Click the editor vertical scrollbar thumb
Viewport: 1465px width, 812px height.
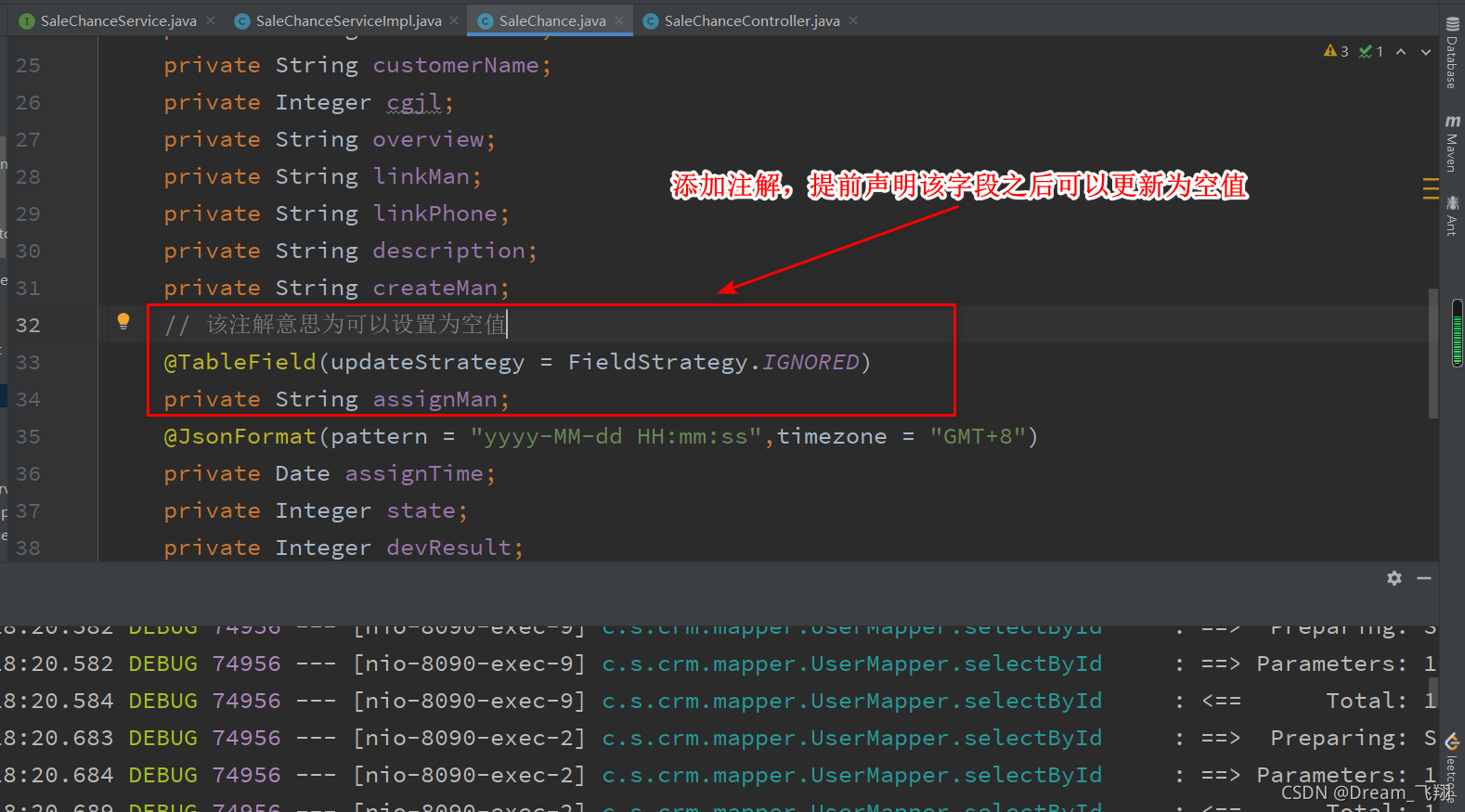(1433, 353)
